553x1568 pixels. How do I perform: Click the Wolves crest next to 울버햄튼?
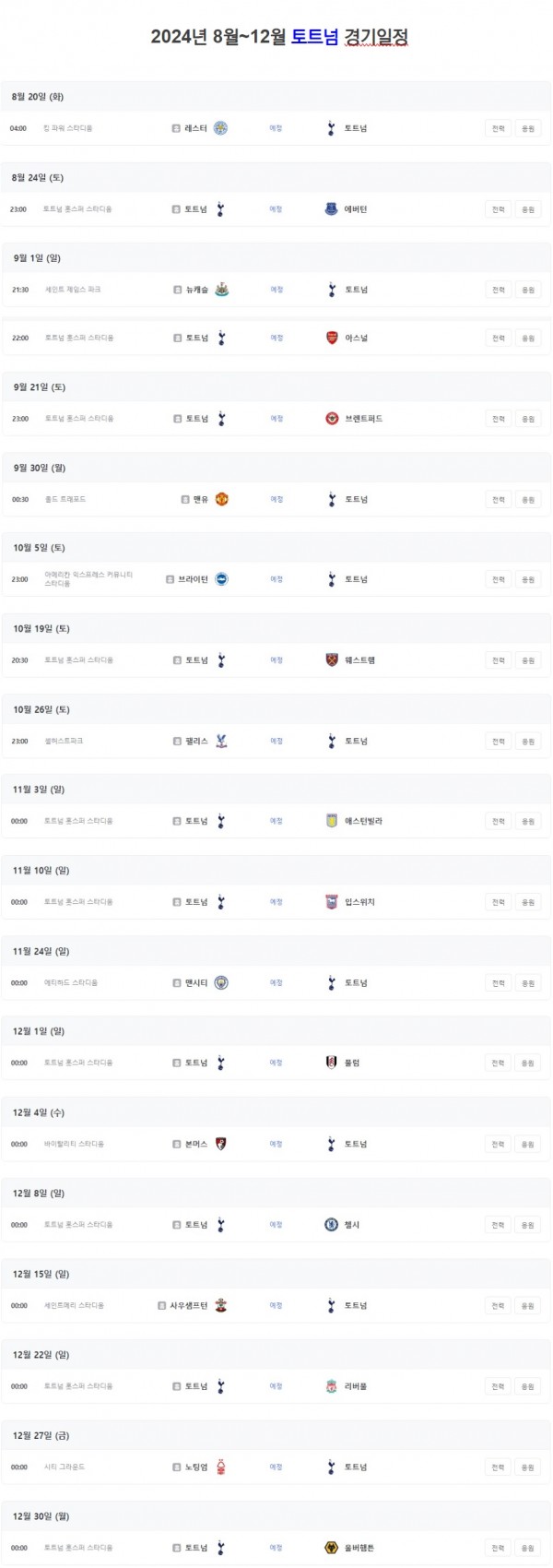tap(332, 1548)
